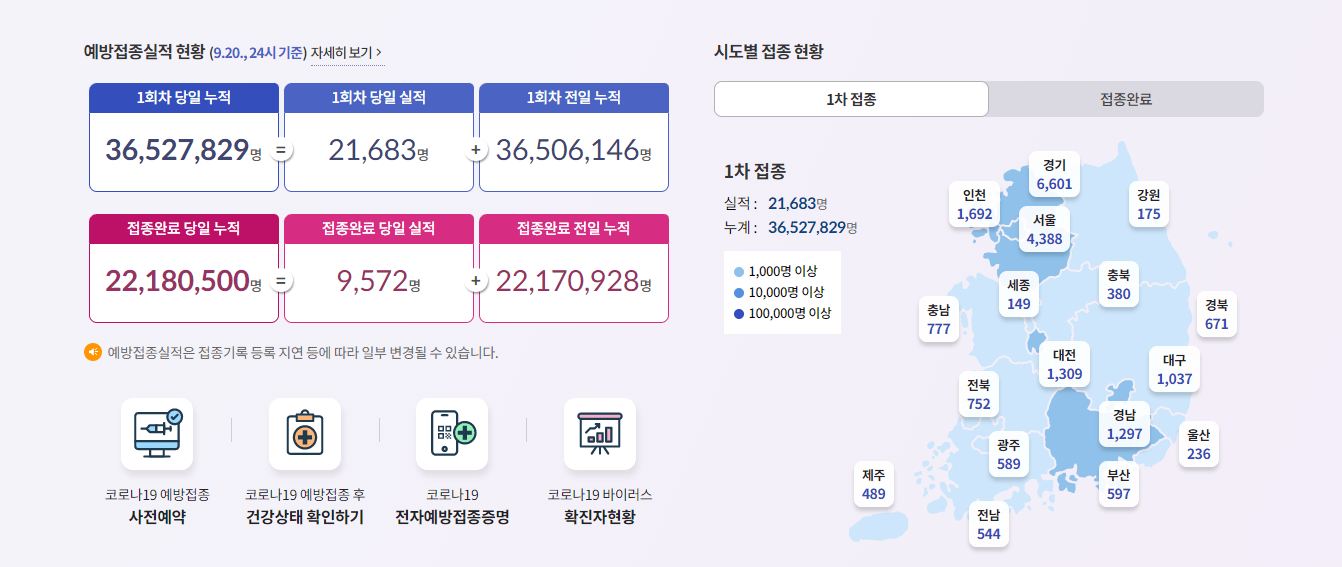
Task: Click the plus sign in 1회차 row
Action: [476, 150]
